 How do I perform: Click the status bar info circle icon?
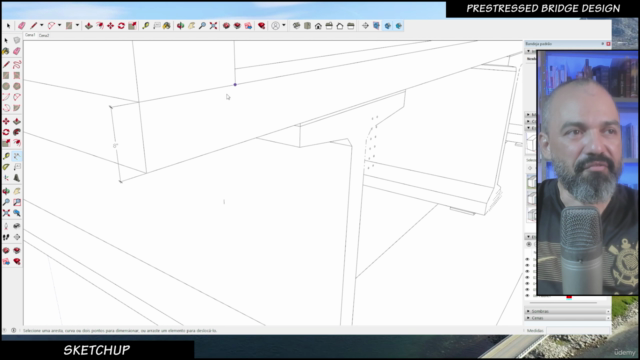tap(13, 331)
